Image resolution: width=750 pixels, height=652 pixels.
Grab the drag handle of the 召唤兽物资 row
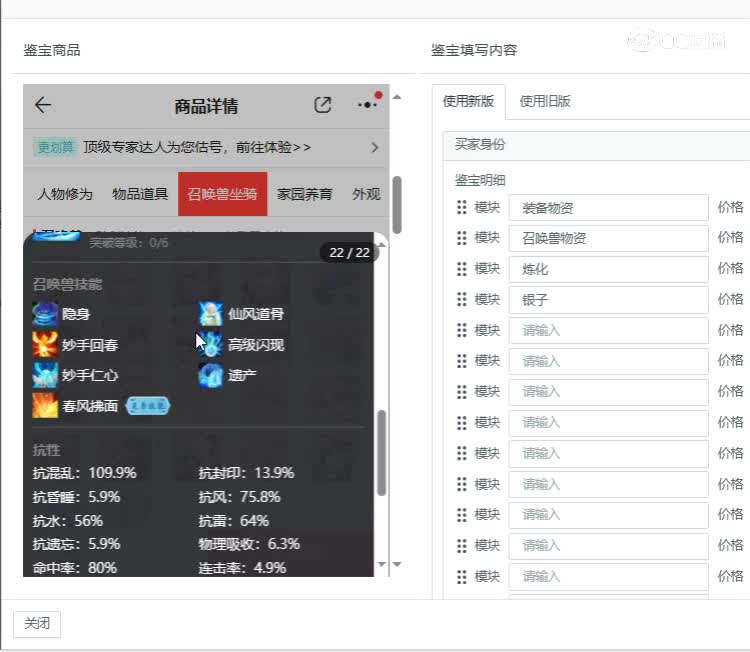(x=462, y=238)
